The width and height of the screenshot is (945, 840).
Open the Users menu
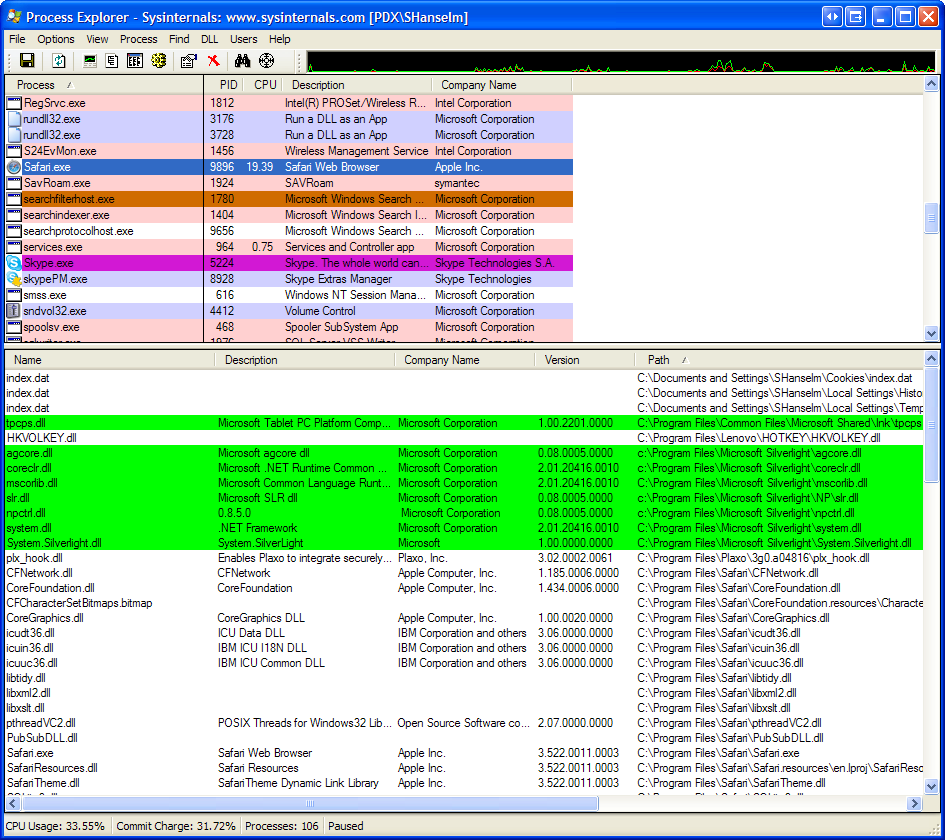tap(245, 39)
